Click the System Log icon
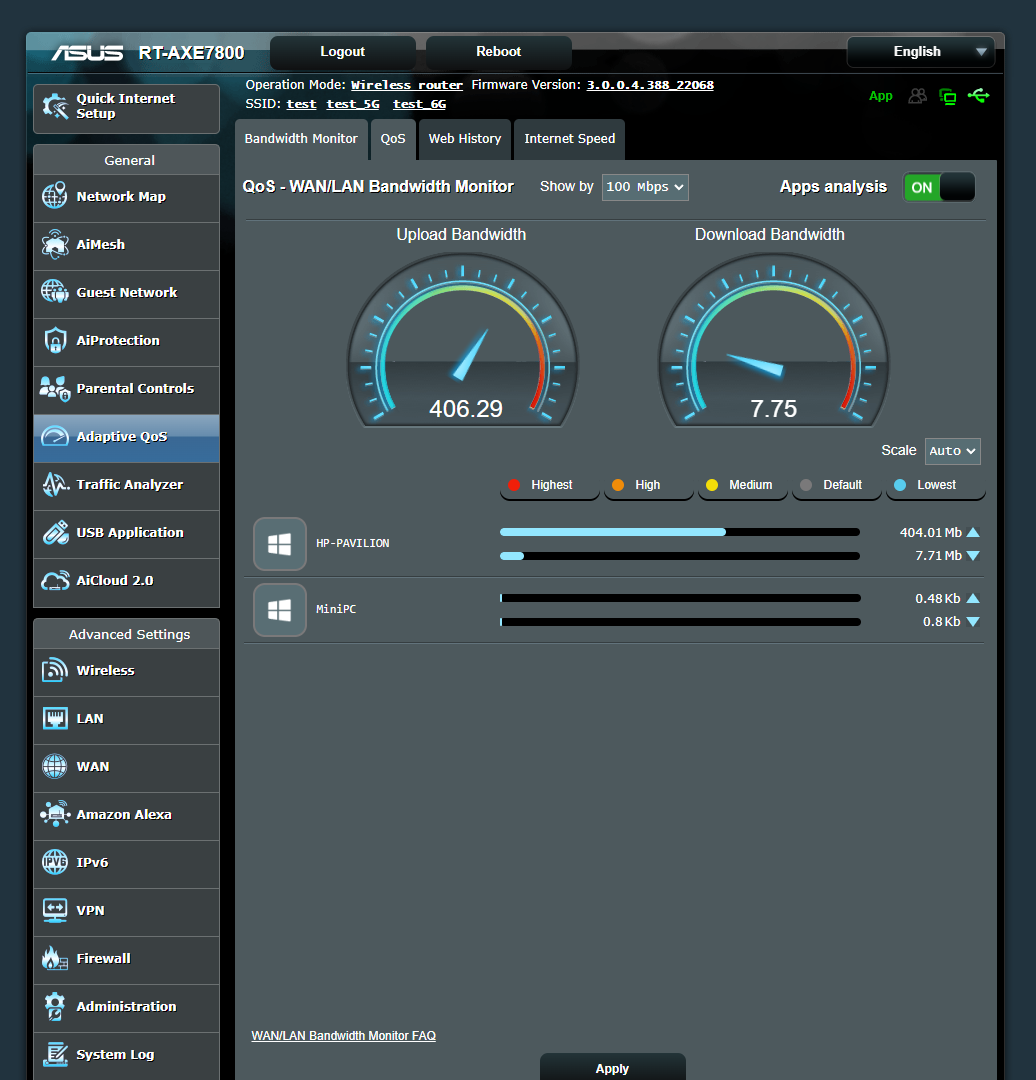 [x=54, y=1055]
